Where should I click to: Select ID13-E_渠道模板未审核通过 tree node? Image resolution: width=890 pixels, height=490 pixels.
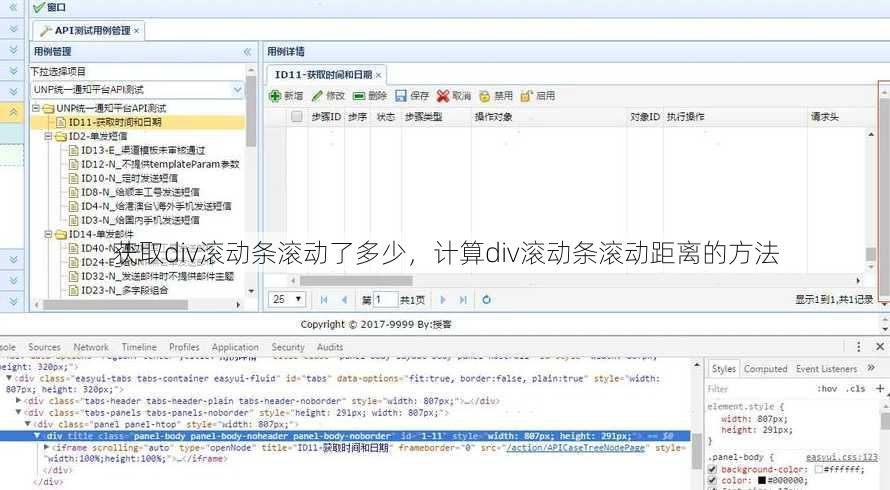(x=143, y=150)
